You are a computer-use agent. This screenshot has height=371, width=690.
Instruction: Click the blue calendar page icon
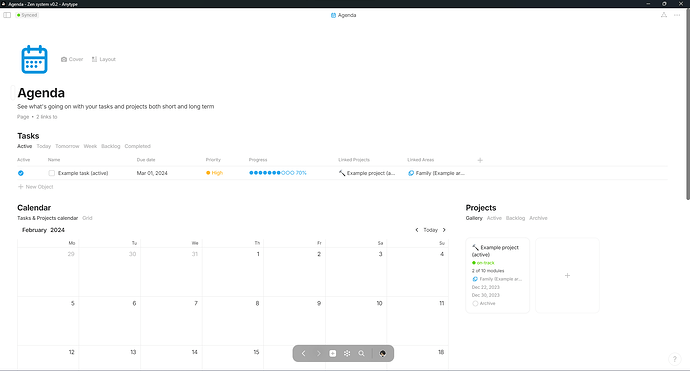click(34, 59)
